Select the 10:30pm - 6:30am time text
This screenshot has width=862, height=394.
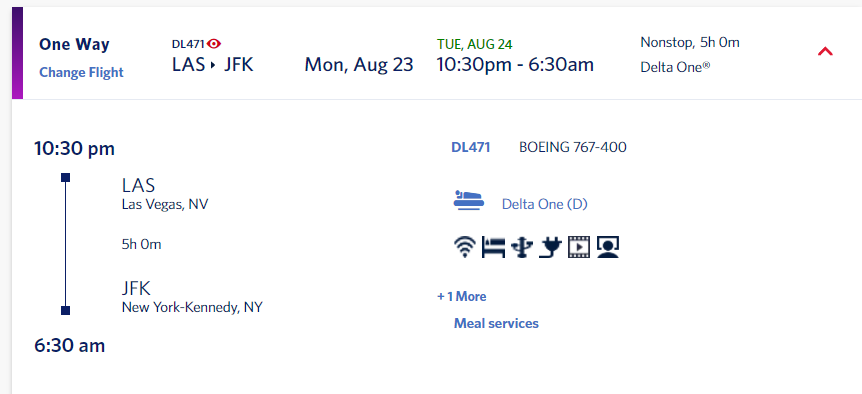pos(515,65)
